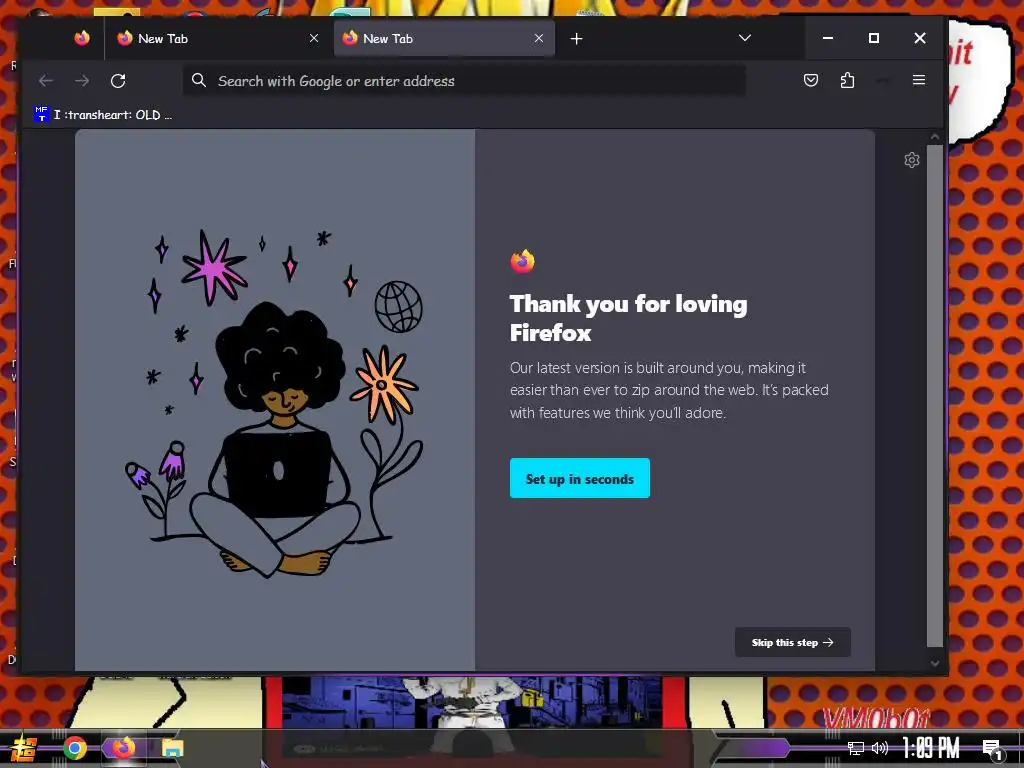Click the 1:09 PM taskbar clock
This screenshot has height=768, width=1024.
pyautogui.click(x=931, y=747)
